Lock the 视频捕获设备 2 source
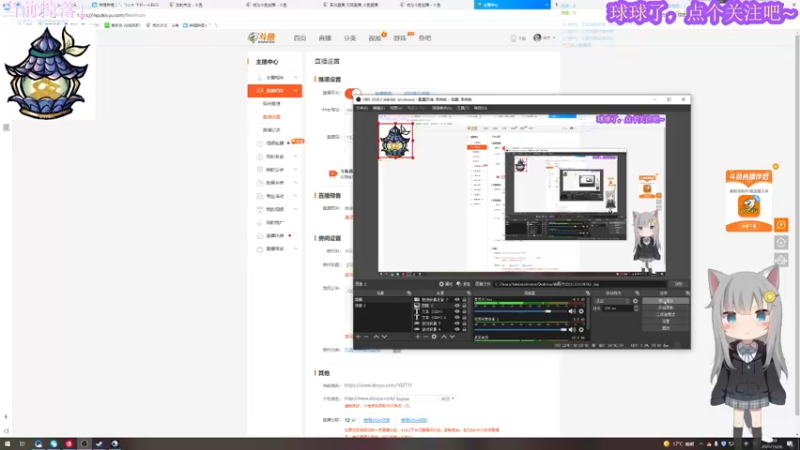The height and width of the screenshot is (450, 800). coord(464,299)
